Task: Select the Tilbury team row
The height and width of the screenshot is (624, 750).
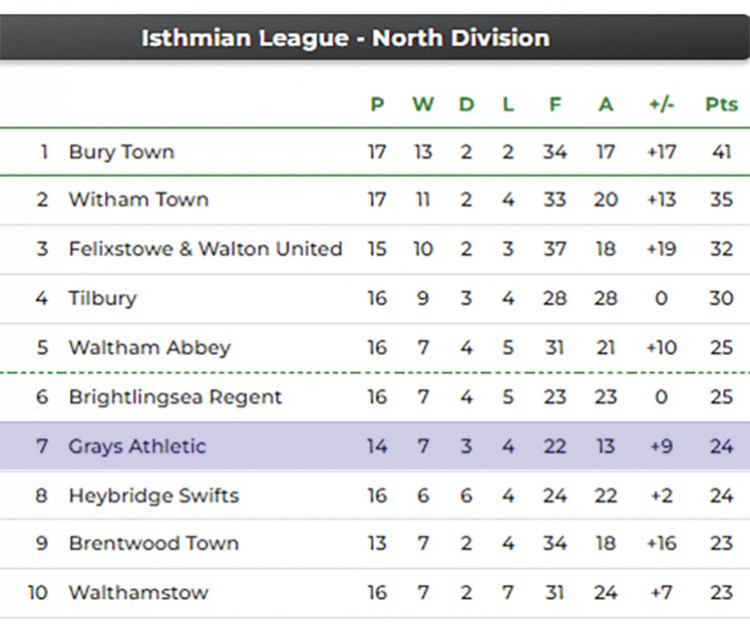Action: click(375, 298)
